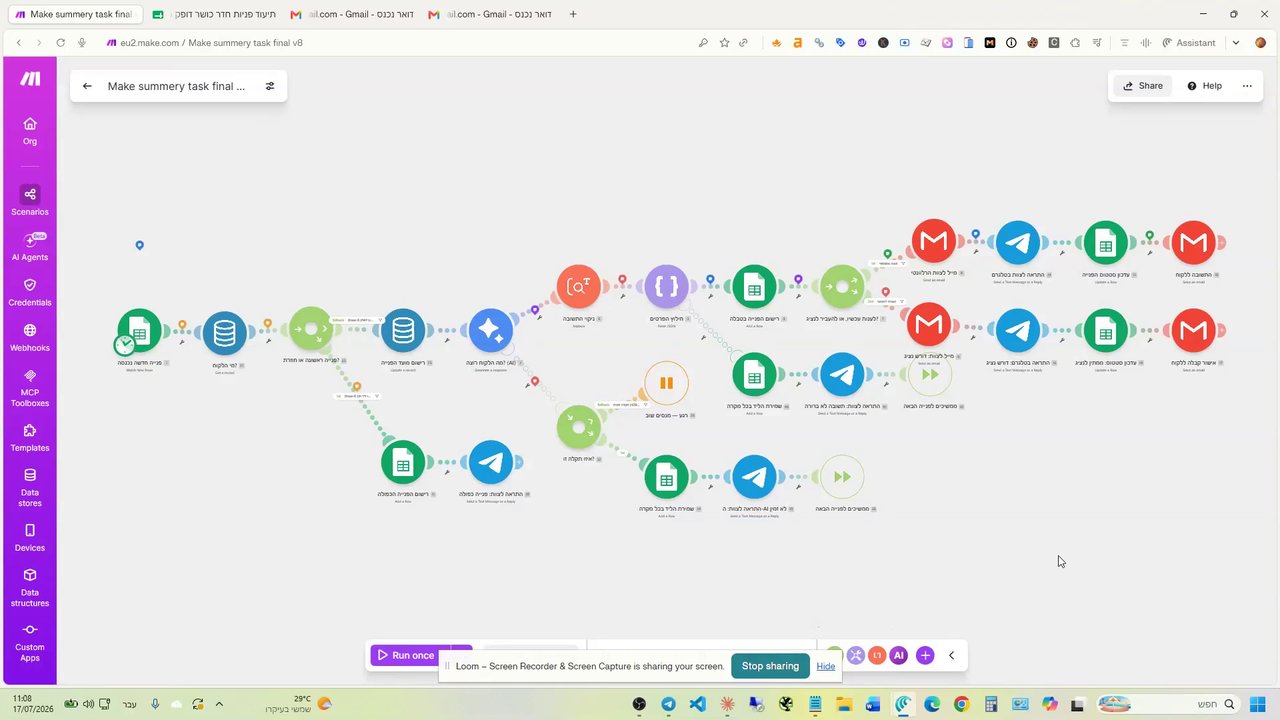Switch to the Make summery task final browser tab
The image size is (1280, 720).
75,14
